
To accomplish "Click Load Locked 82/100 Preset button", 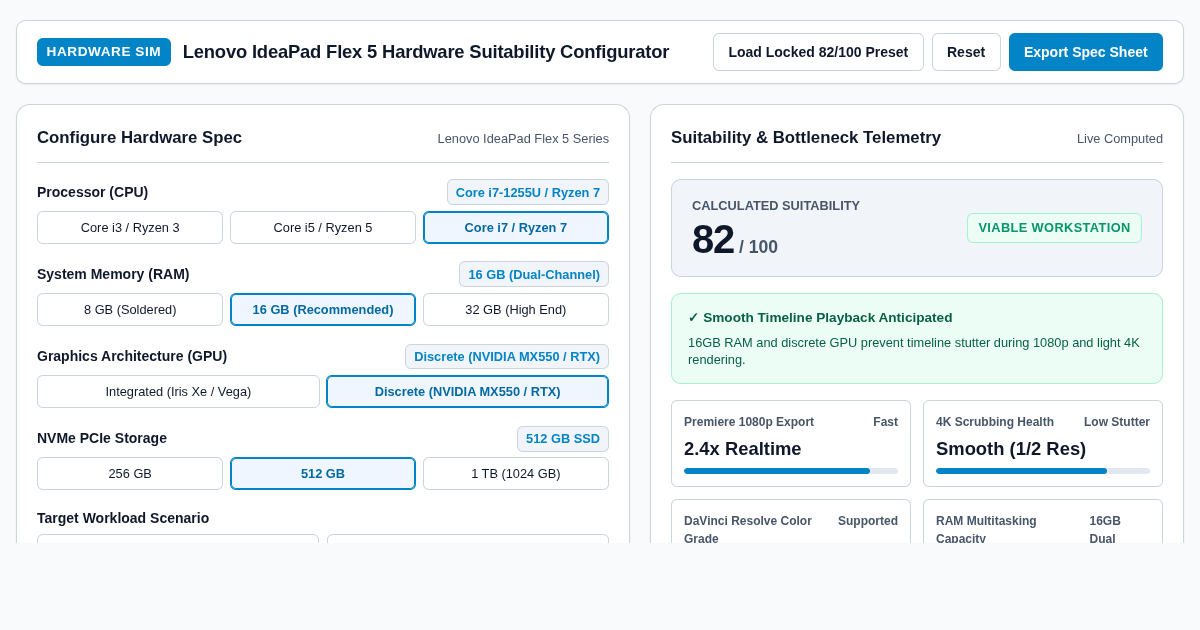I will click(818, 52).
